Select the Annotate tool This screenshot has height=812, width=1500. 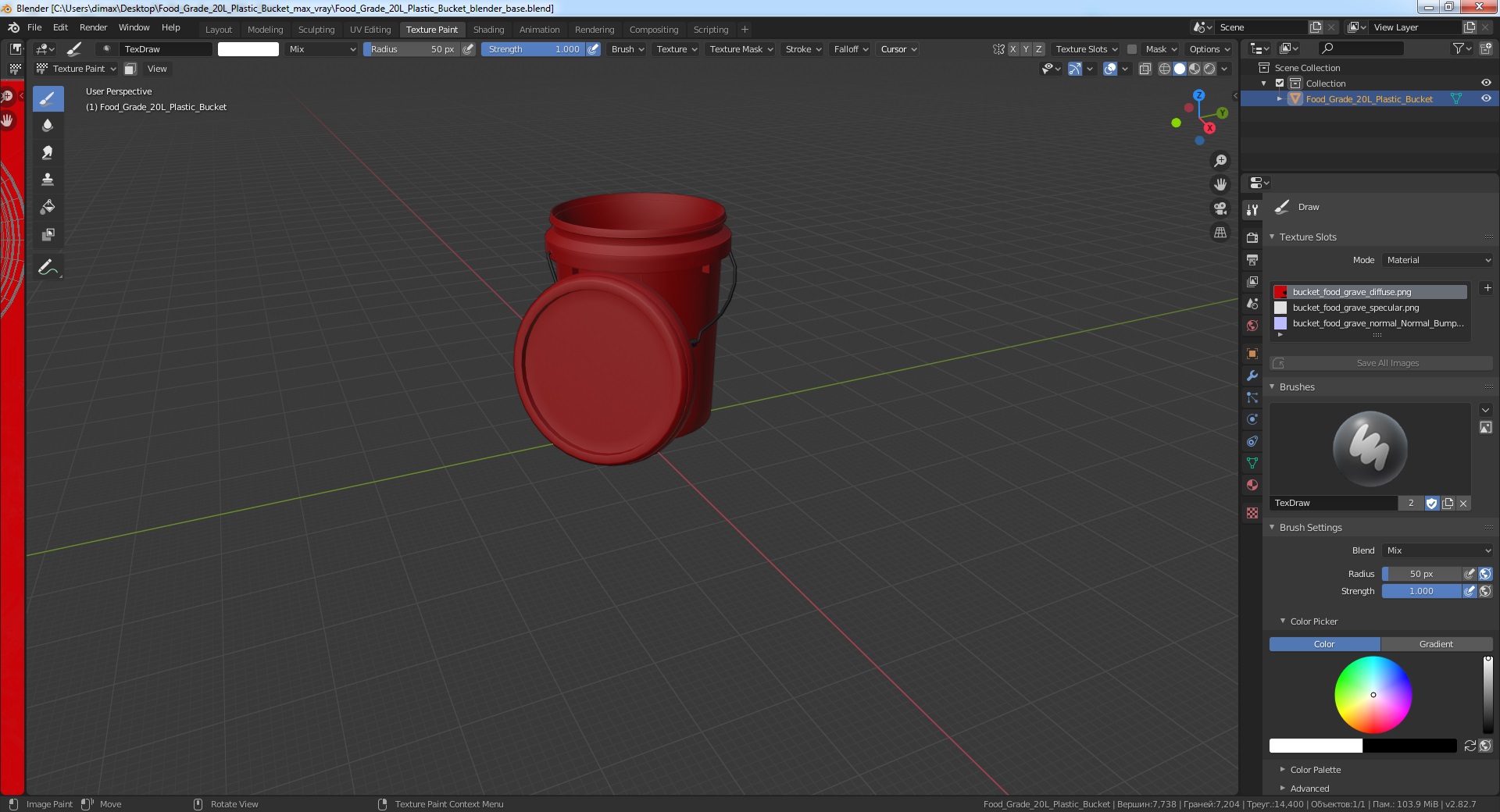point(48,268)
